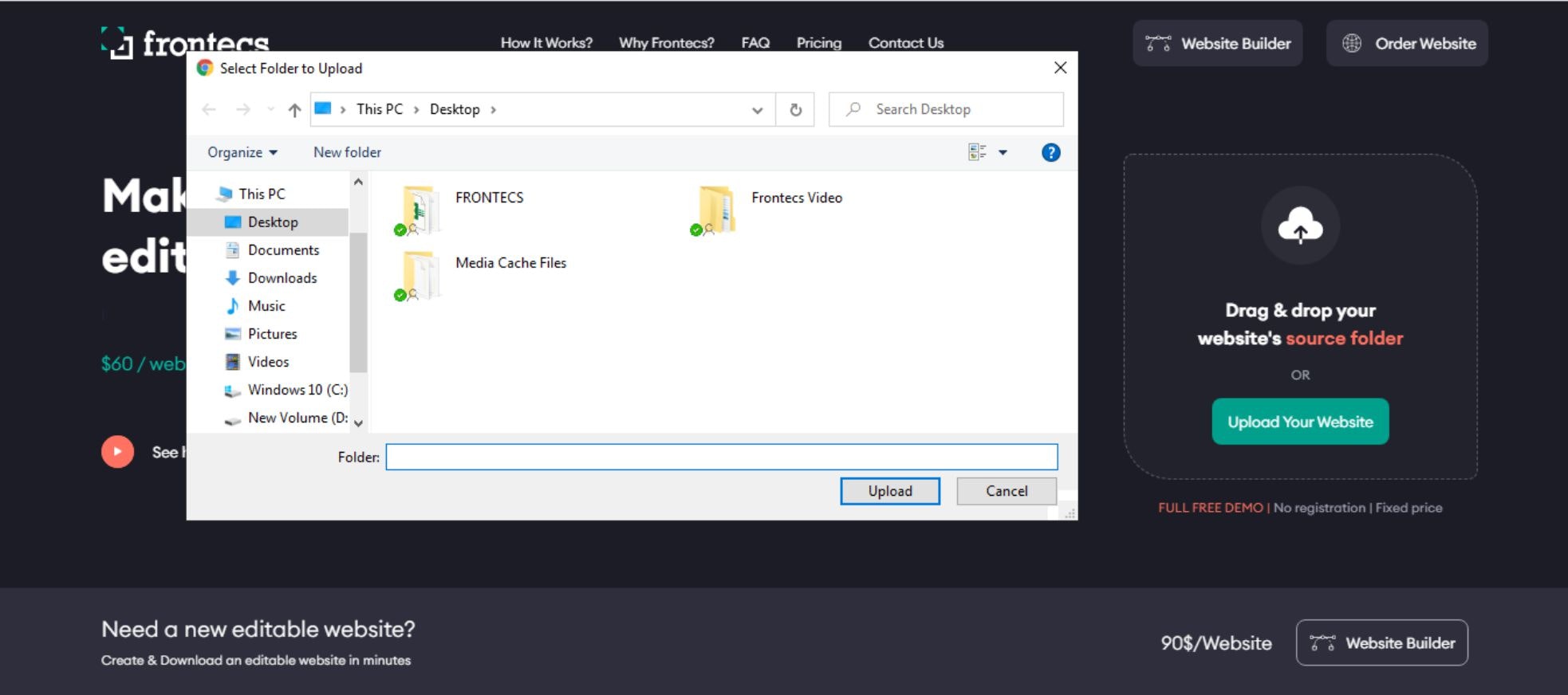Select This PC in navigation tree
Viewport: 1568px width, 695px height.
click(x=262, y=194)
